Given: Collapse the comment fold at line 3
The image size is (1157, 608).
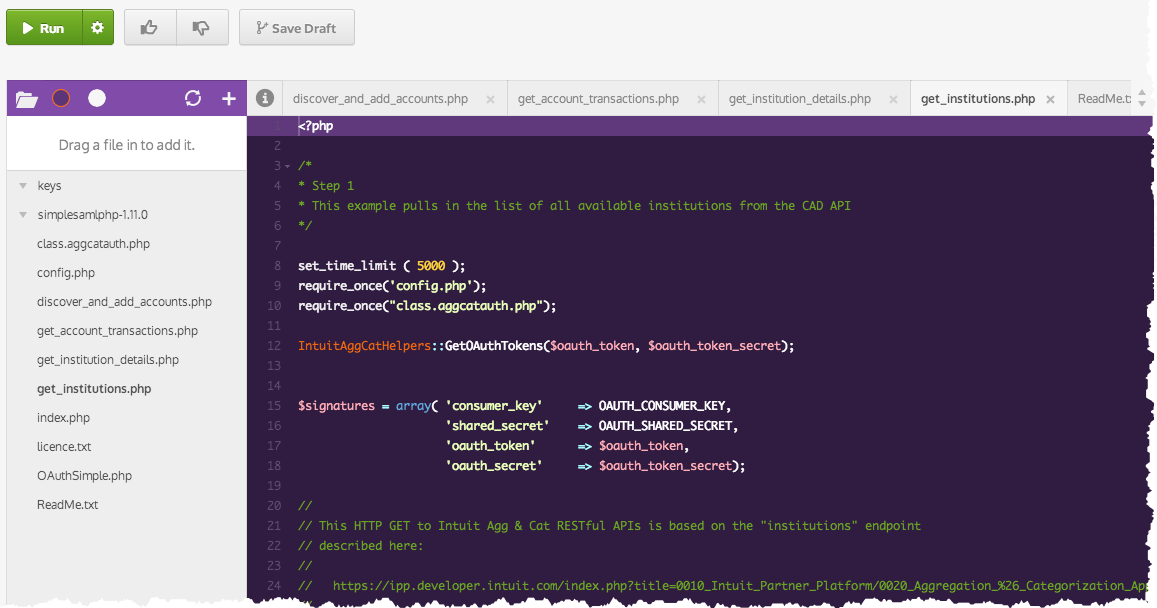Looking at the screenshot, I should point(288,166).
